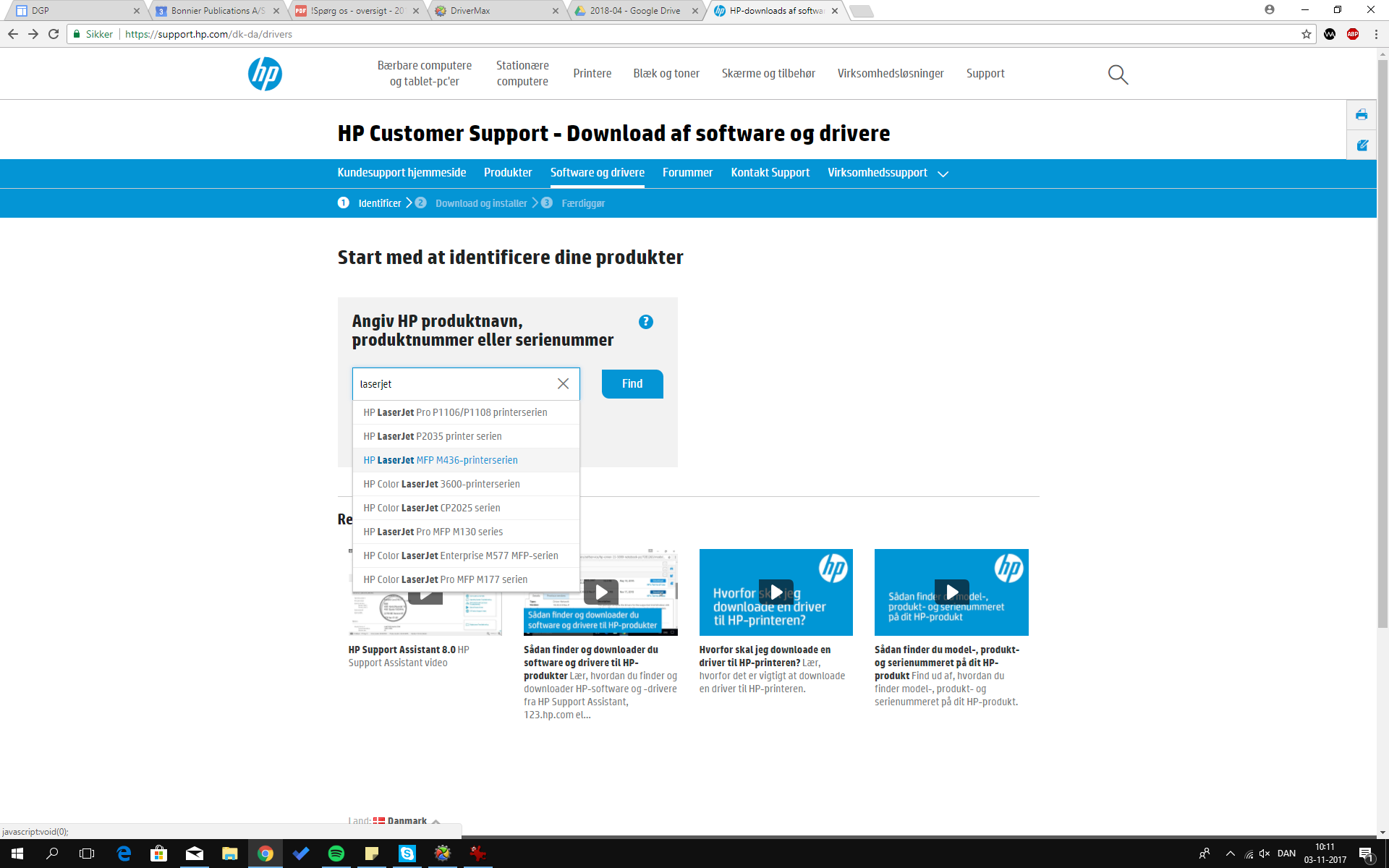1389x868 pixels.
Task: Click the blue help question mark icon
Action: pos(645,322)
